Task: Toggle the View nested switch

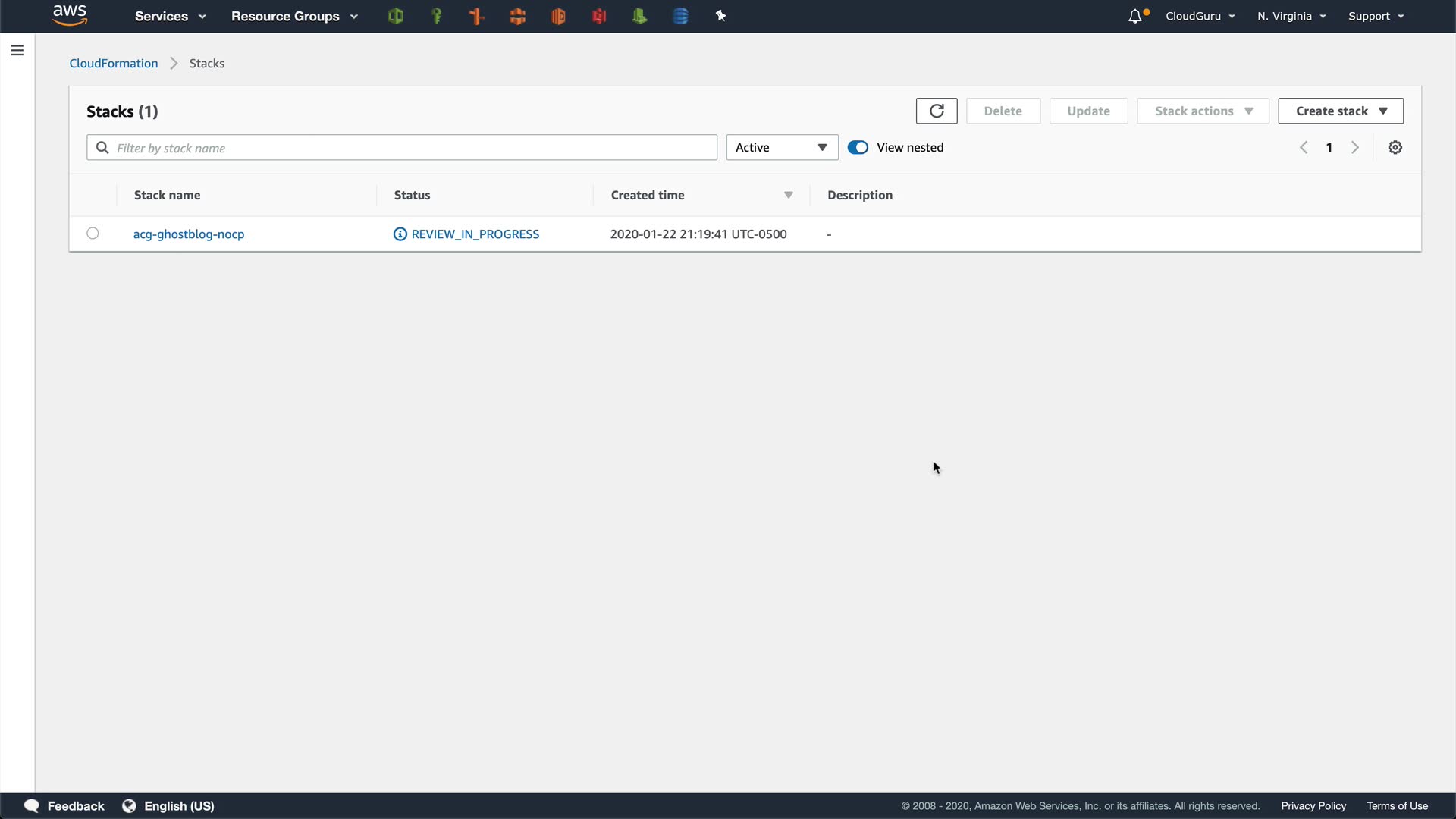Action: (x=858, y=147)
